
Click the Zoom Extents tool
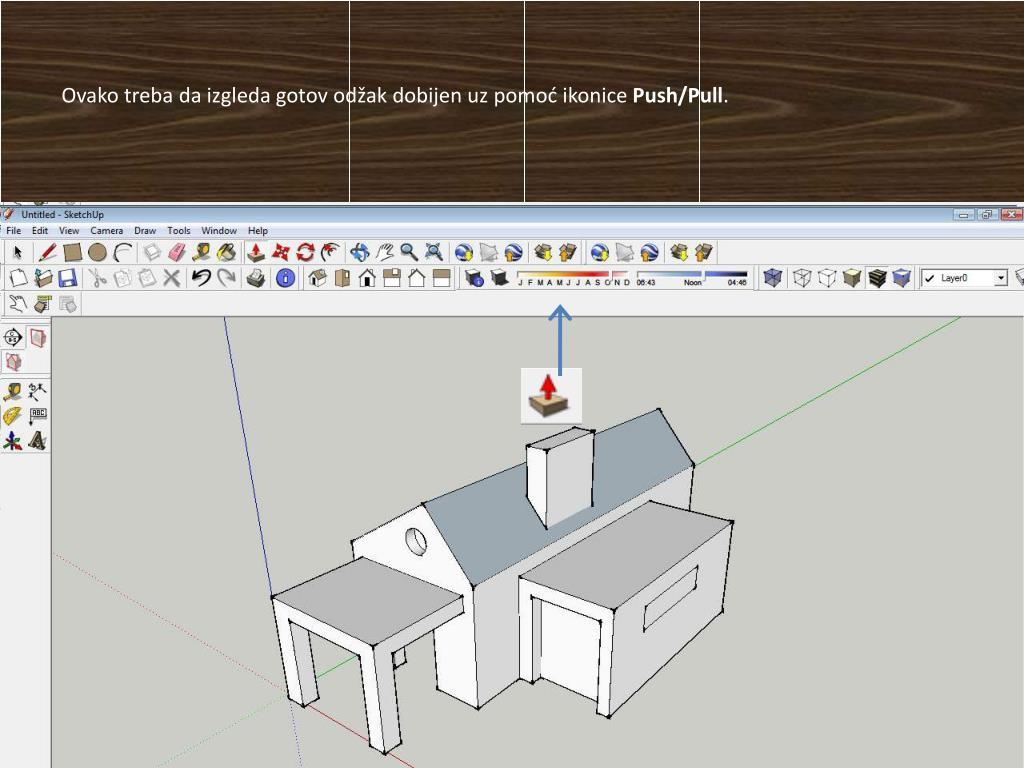(434, 252)
